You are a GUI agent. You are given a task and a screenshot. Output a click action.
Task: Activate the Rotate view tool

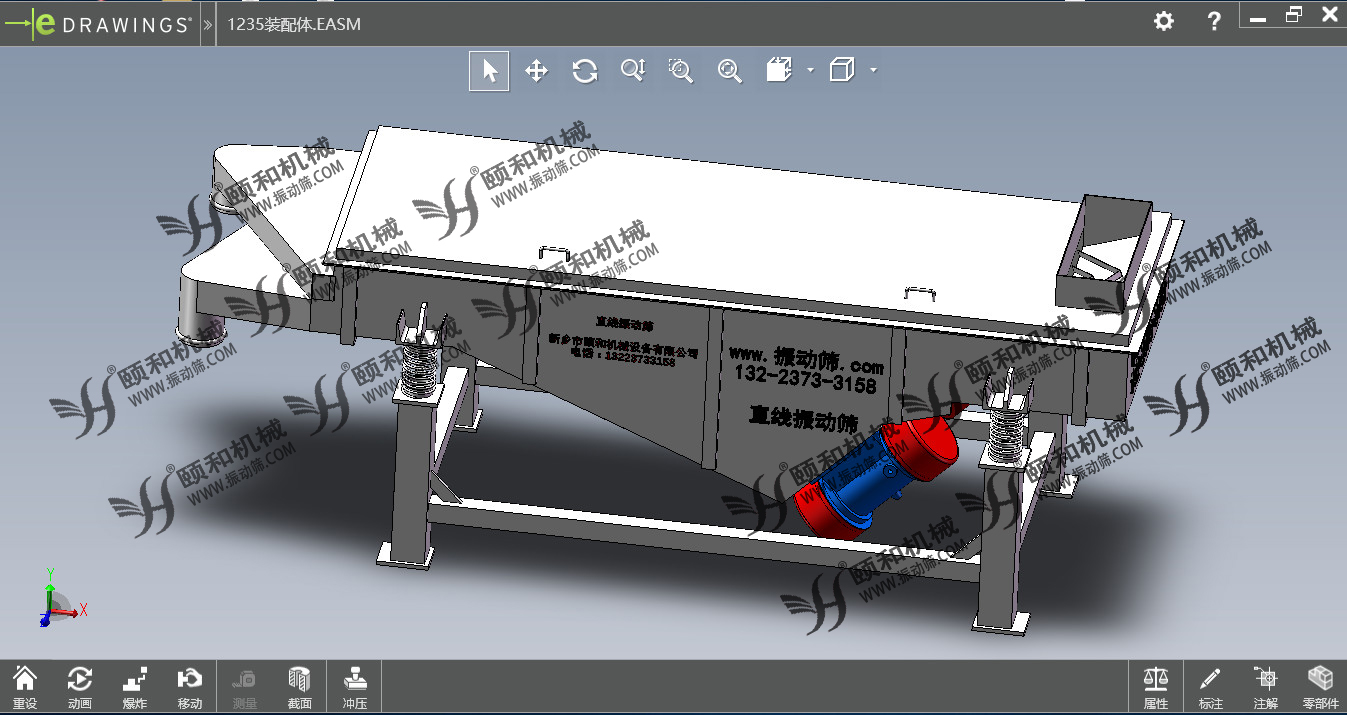(585, 71)
